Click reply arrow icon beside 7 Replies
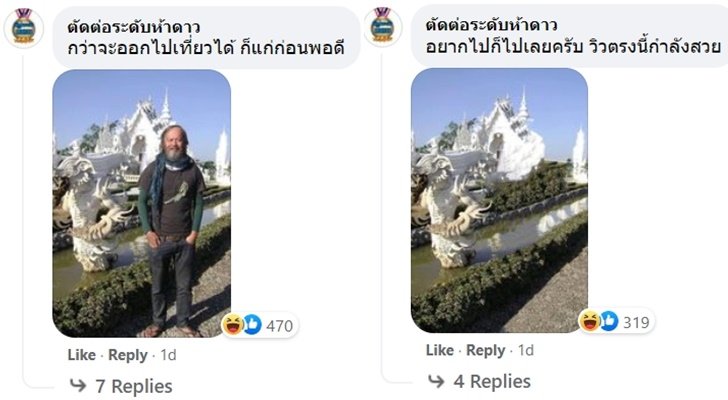This screenshot has height=400, width=728. pyautogui.click(x=78, y=385)
